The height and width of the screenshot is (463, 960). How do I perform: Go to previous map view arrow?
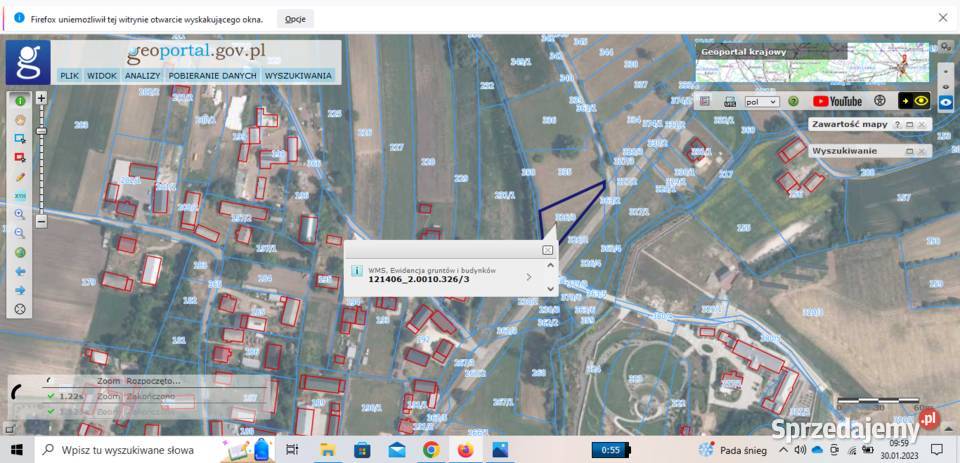pos(20,271)
